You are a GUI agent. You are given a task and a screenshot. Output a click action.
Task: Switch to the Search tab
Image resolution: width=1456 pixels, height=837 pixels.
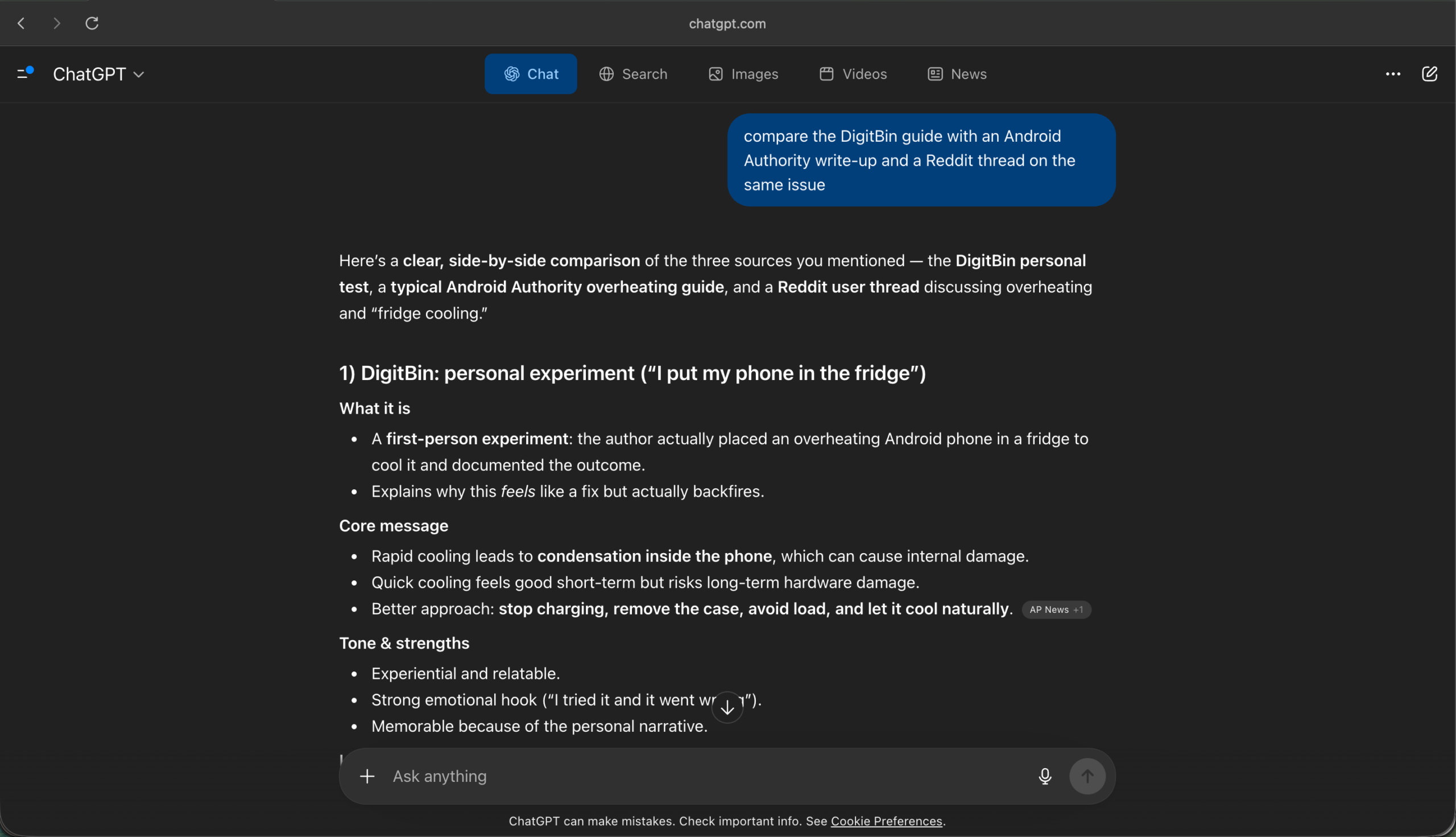pos(632,73)
